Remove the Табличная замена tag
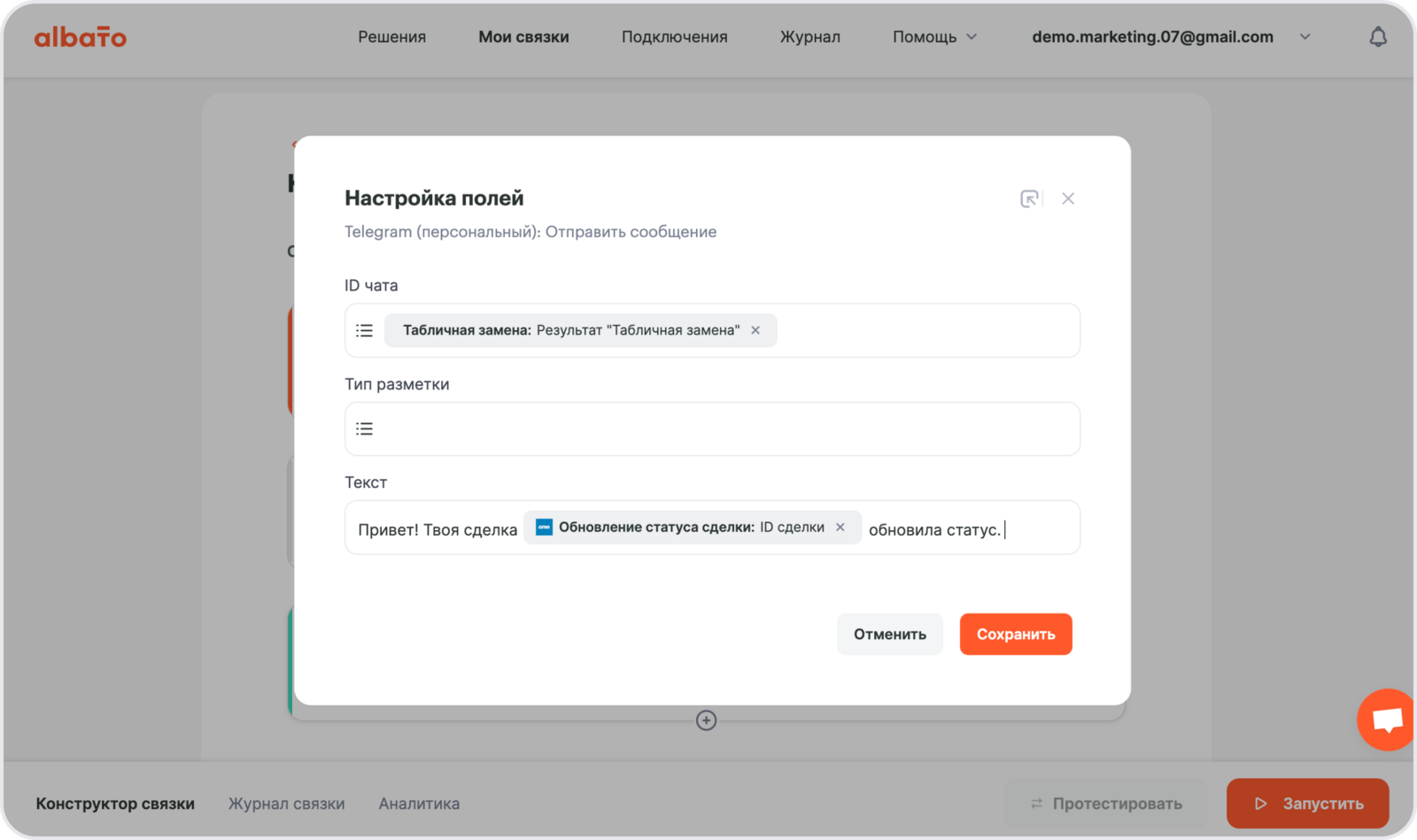Viewport: 1417px width, 840px height. (x=755, y=330)
